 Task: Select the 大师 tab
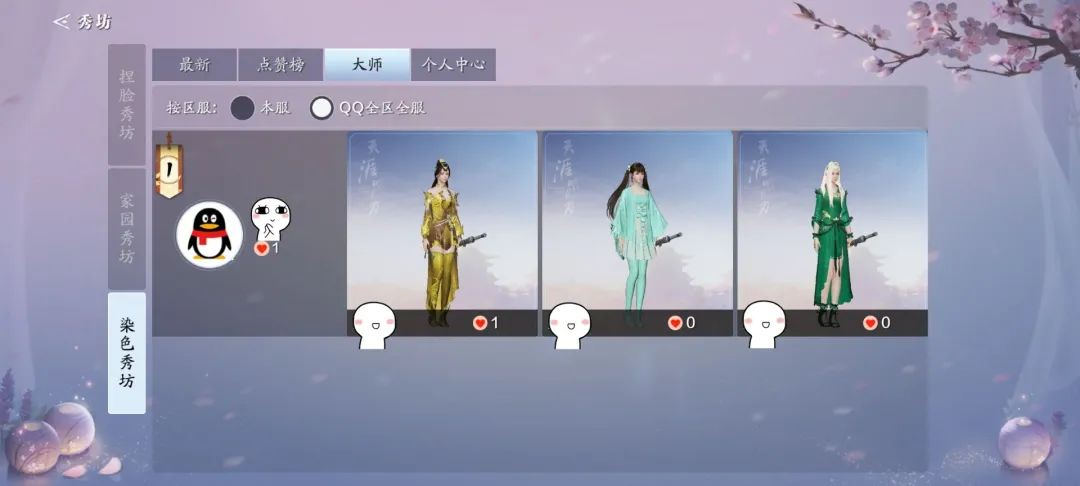[367, 65]
